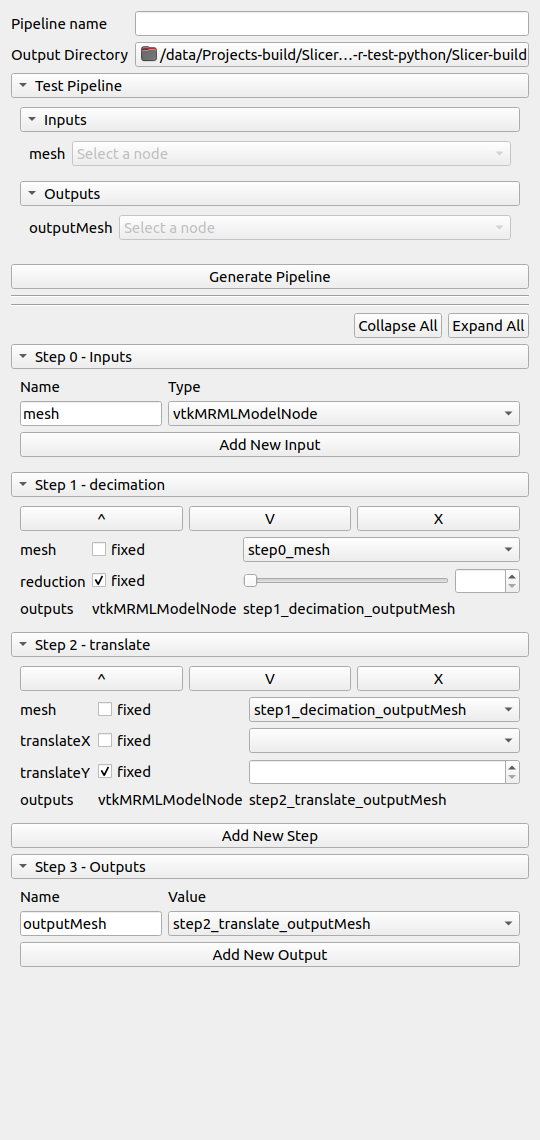The height and width of the screenshot is (1140, 540).
Task: Edit the input Name field containing mesh
Action: (91, 414)
